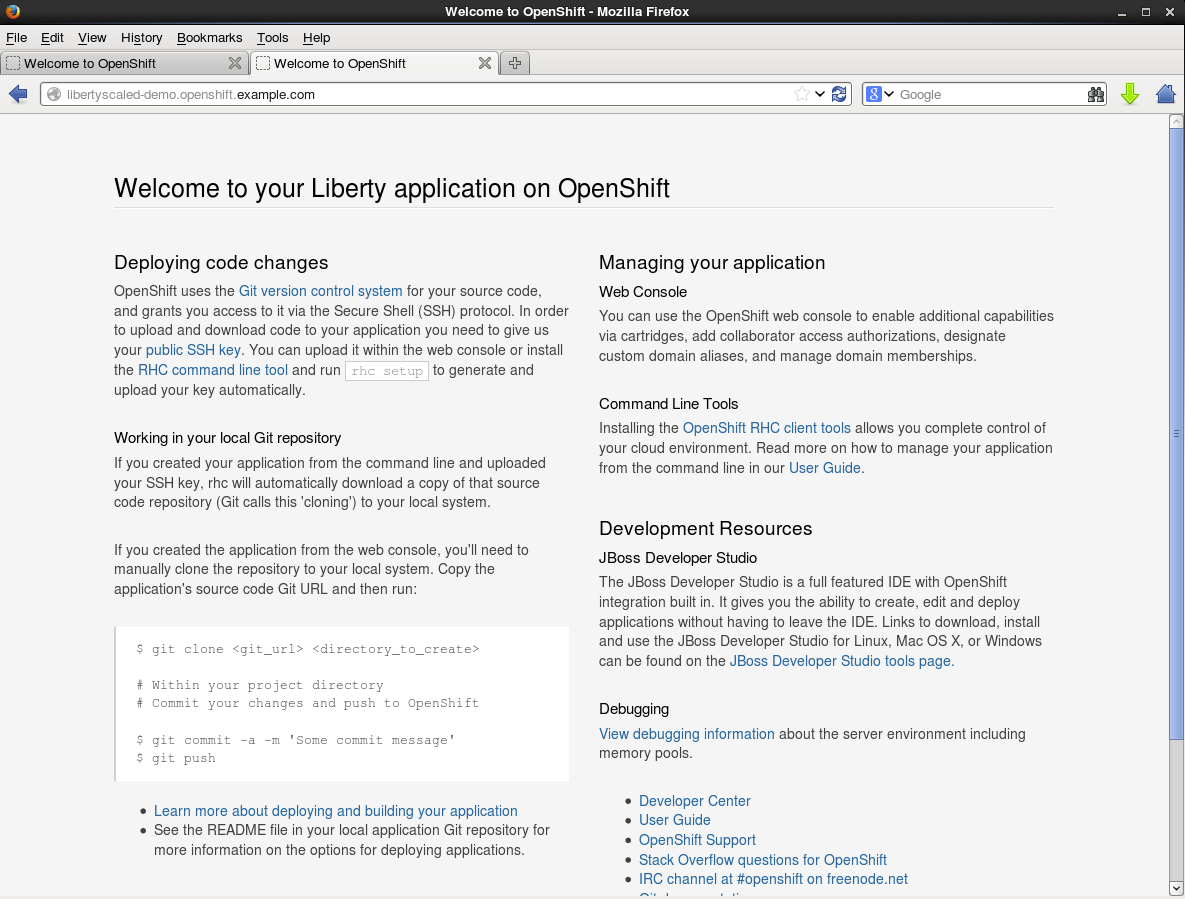This screenshot has height=899, width=1185.
Task: Follow the public SSH key link
Action: (x=193, y=350)
